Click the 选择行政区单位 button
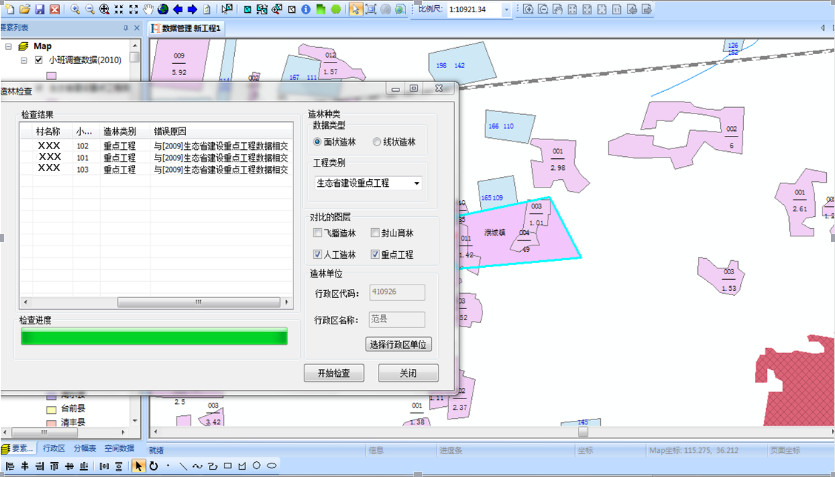The height and width of the screenshot is (477, 835). click(399, 345)
